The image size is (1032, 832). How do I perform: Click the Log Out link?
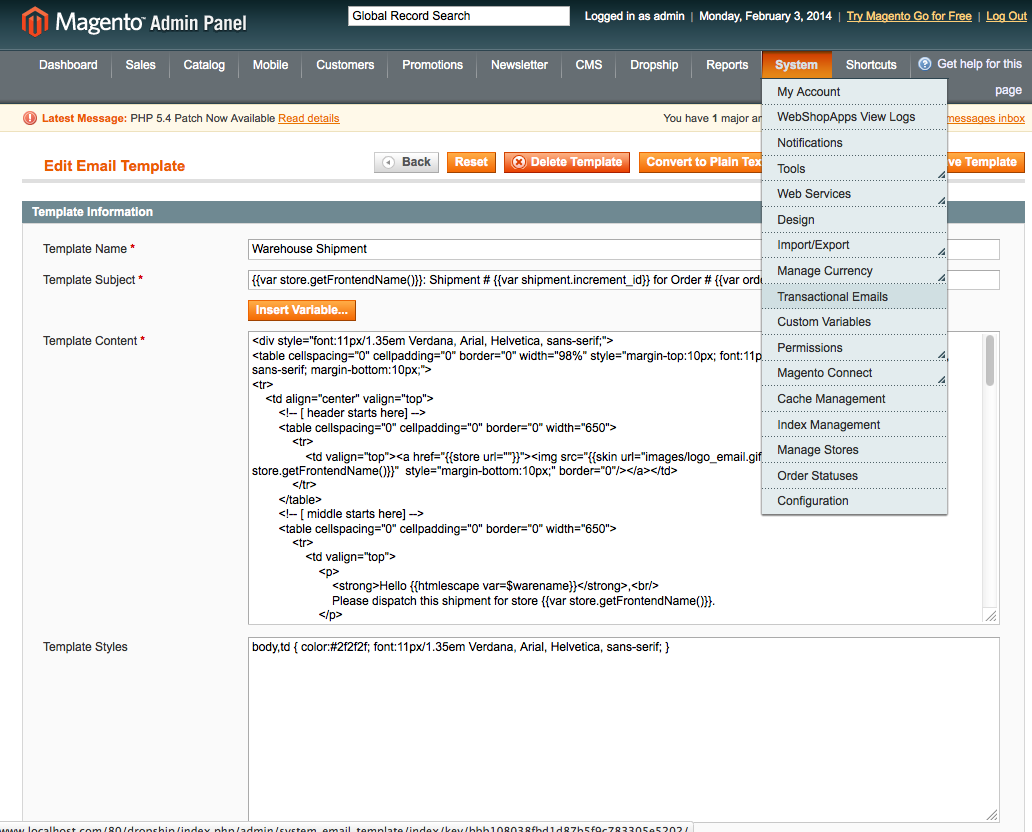[1006, 17]
